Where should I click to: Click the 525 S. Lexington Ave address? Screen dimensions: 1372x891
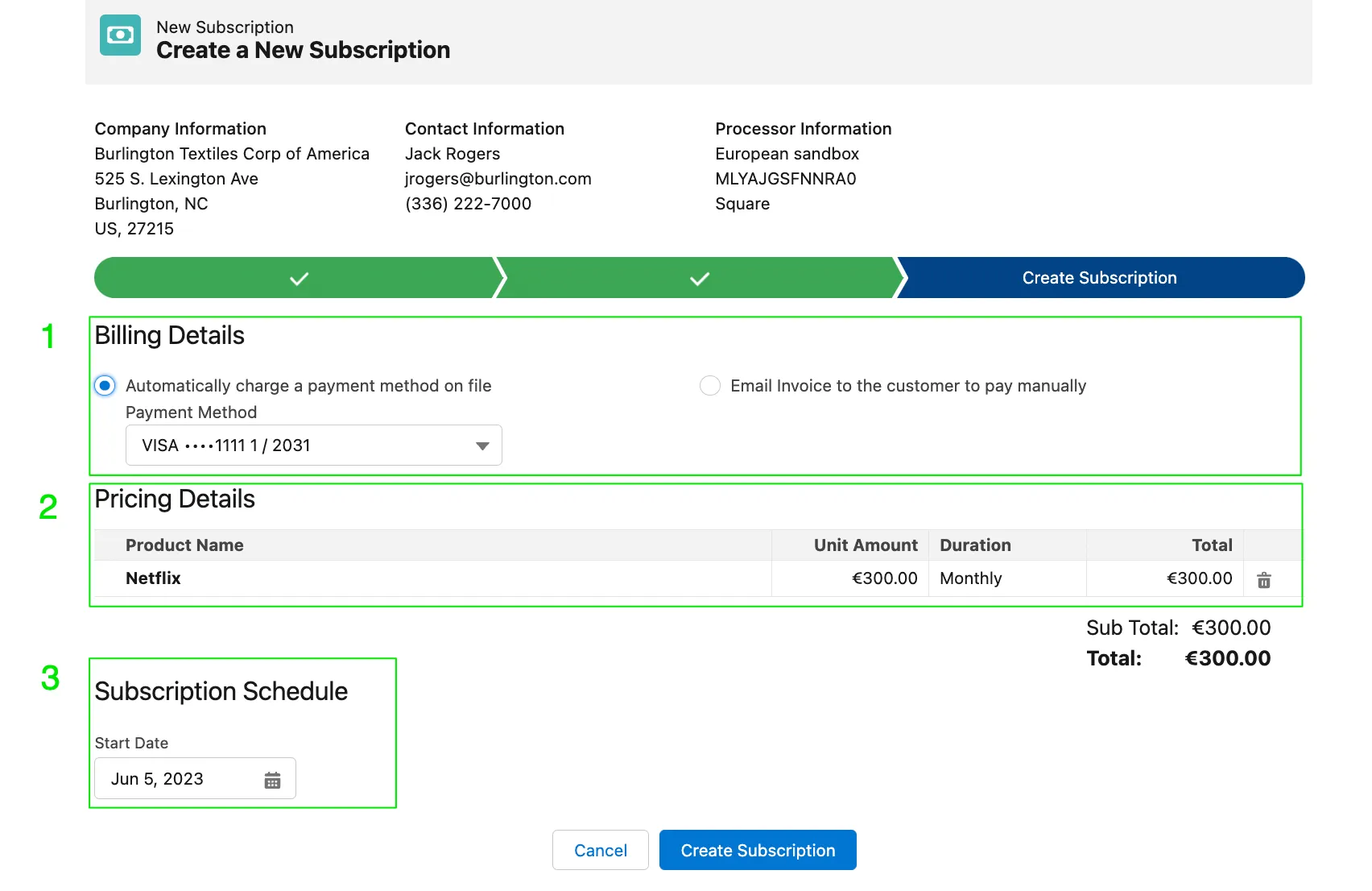tap(176, 179)
